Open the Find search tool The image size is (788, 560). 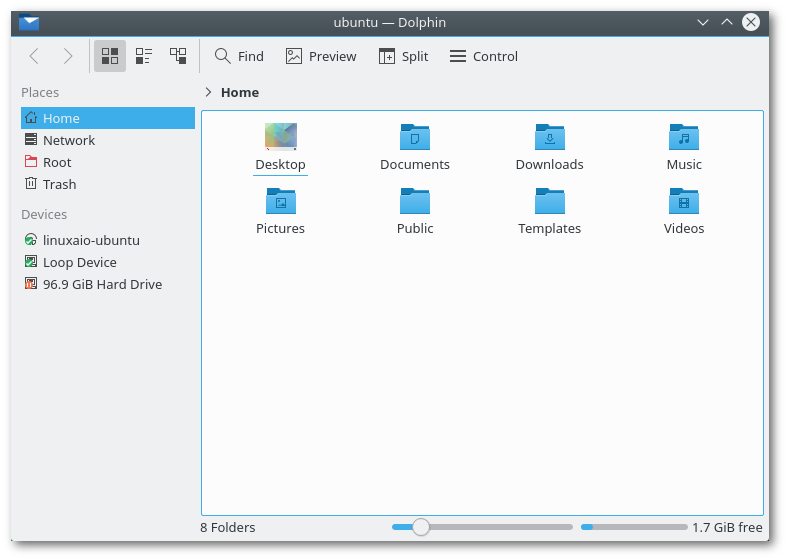pyautogui.click(x=239, y=56)
